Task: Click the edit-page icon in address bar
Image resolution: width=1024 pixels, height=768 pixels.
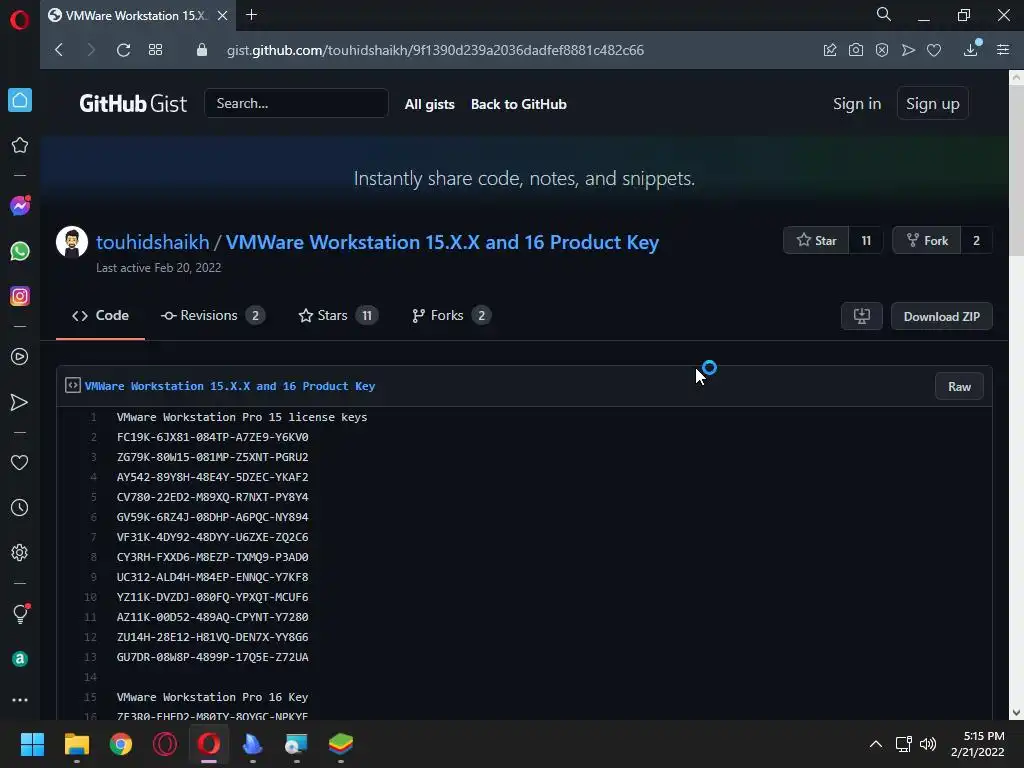Action: click(x=830, y=50)
